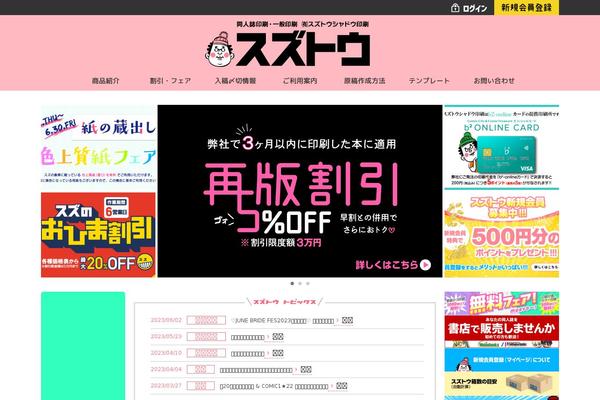Click the Suzutou mascot face logo

[x=220, y=49]
